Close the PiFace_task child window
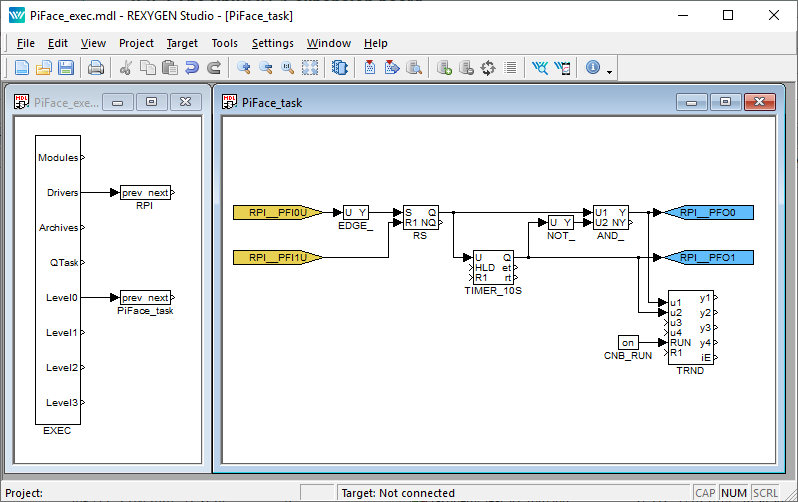Screen dimensions: 798x502 pos(760,102)
